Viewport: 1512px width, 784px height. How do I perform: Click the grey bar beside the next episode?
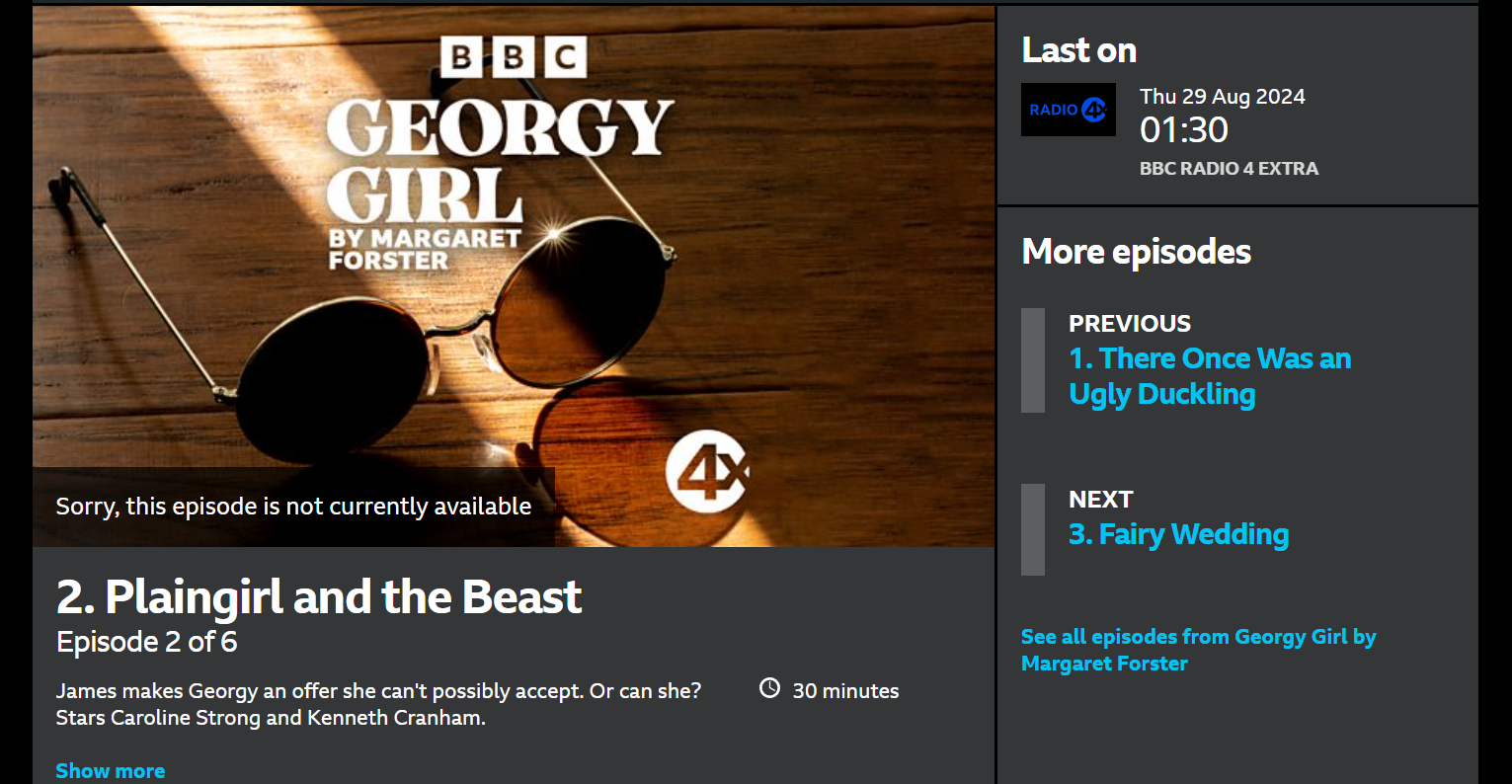pos(1033,529)
